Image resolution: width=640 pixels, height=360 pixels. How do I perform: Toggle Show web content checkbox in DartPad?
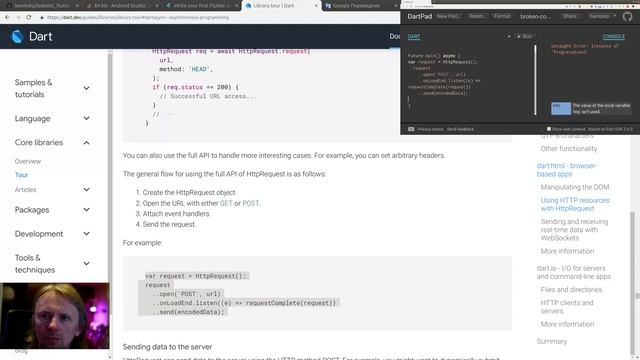(x=549, y=129)
